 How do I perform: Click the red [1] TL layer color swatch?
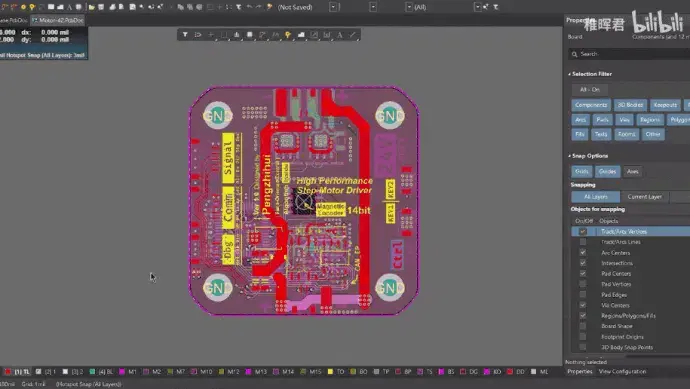7,372
